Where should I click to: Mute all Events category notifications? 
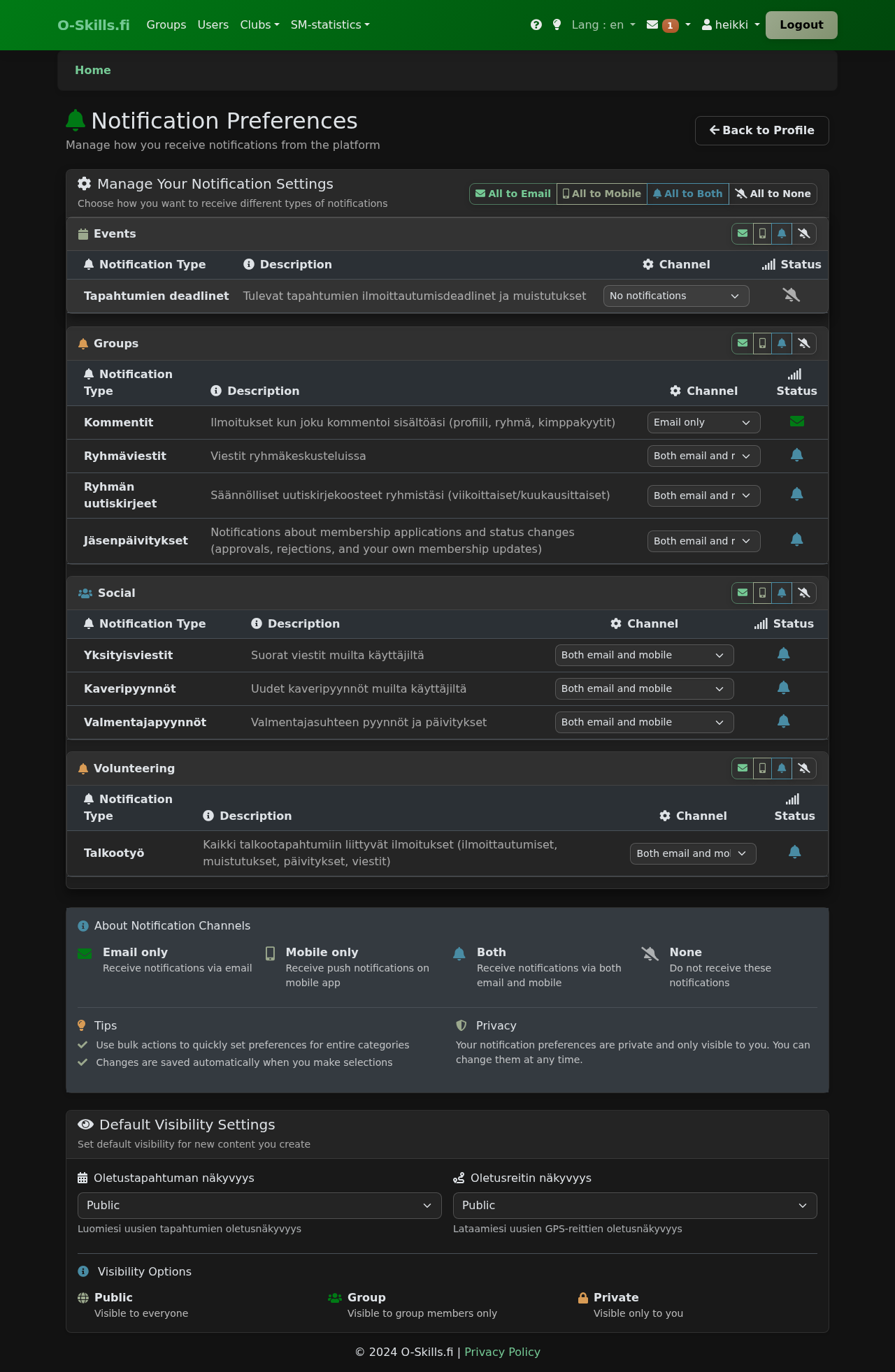point(804,233)
